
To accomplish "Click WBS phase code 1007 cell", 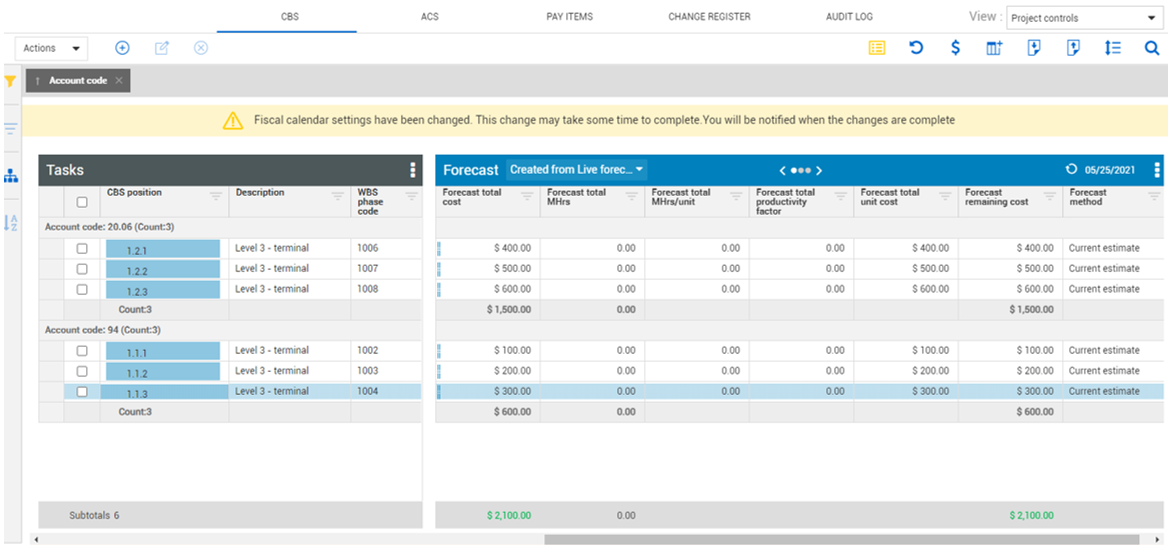I will point(386,268).
